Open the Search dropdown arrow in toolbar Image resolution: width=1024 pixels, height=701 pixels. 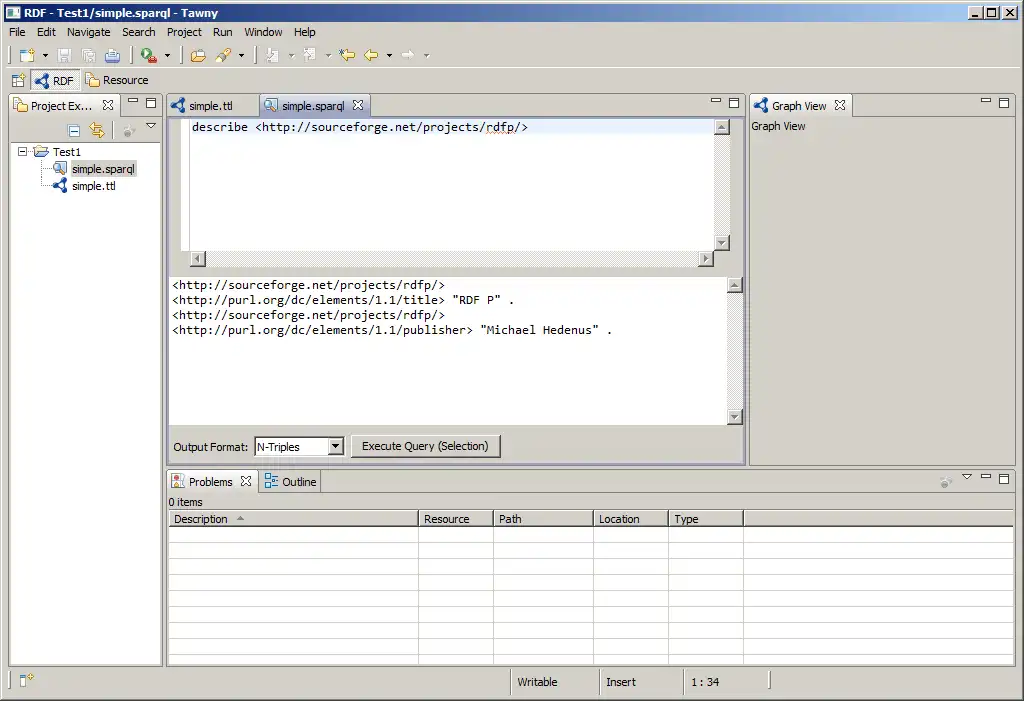(x=241, y=56)
